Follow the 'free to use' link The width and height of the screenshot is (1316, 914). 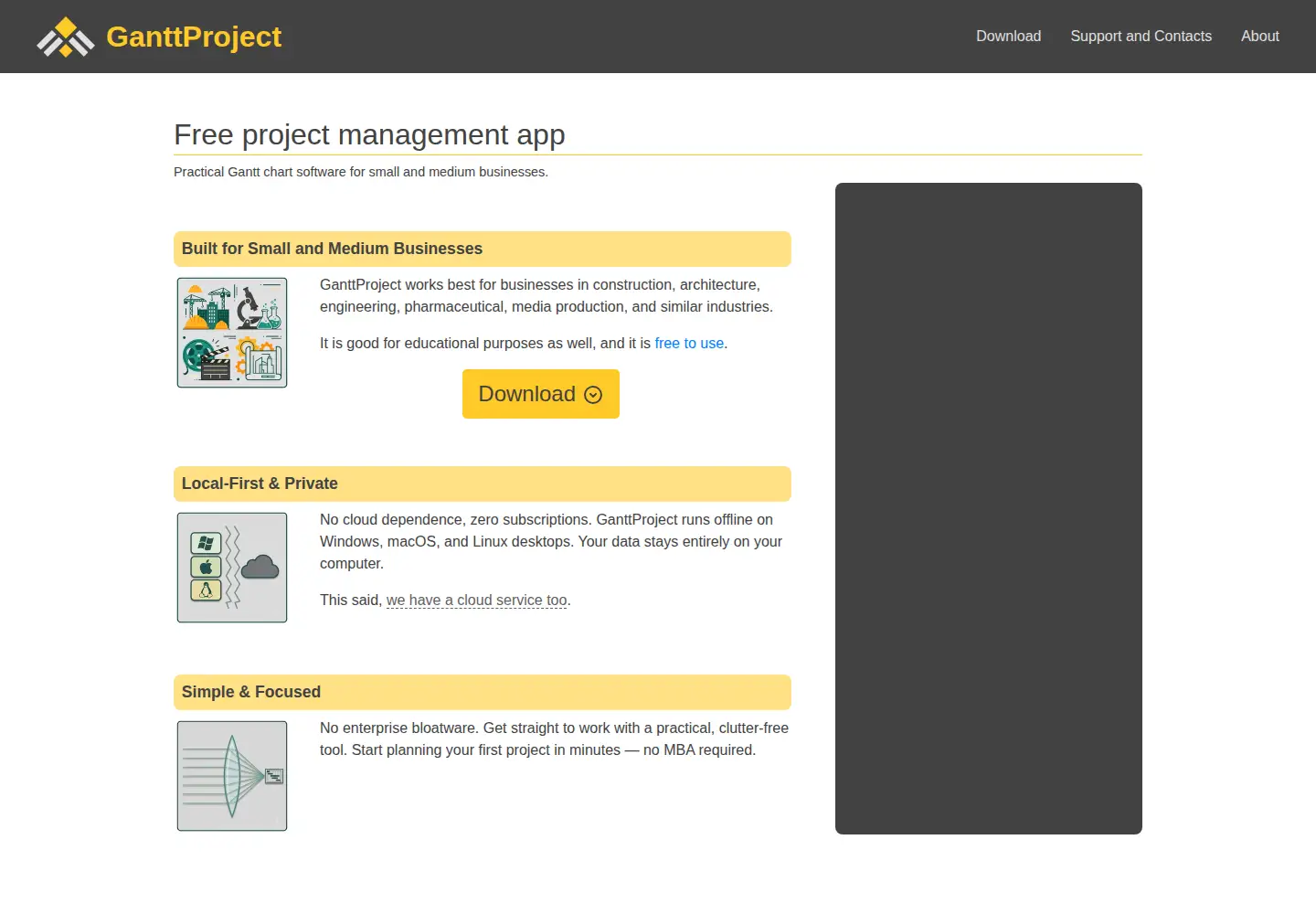point(689,344)
